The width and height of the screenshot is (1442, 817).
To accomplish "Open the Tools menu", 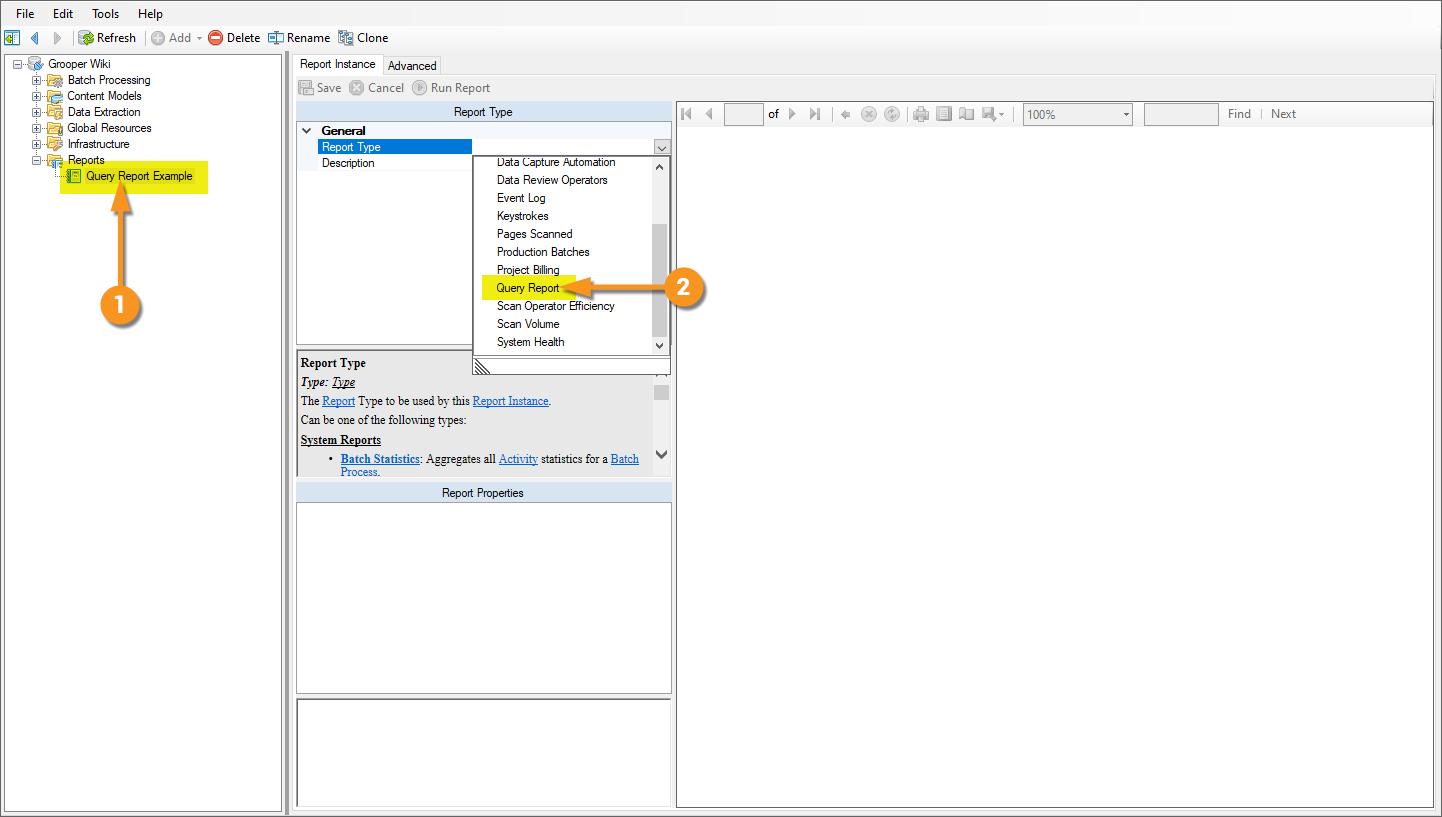I will pos(105,14).
